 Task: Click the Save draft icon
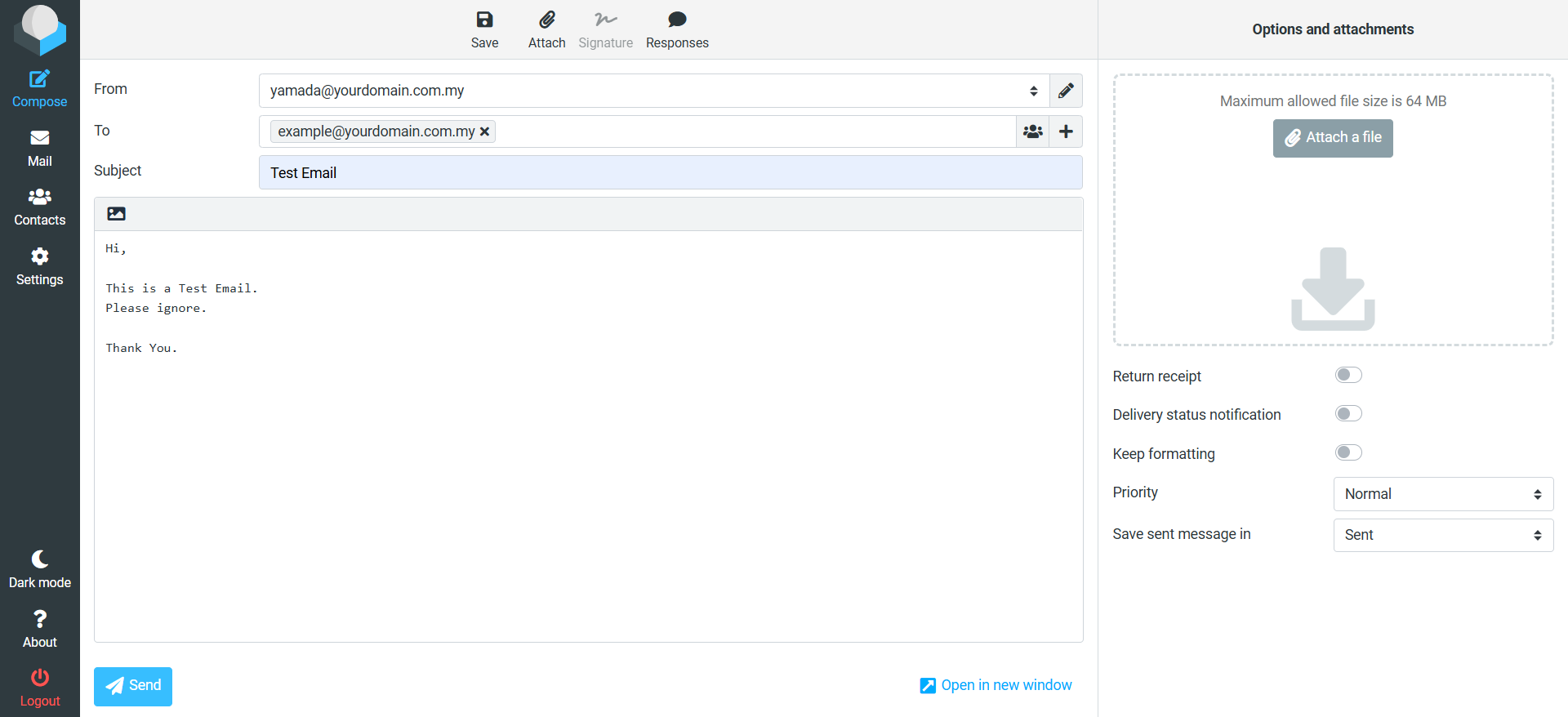pyautogui.click(x=484, y=20)
